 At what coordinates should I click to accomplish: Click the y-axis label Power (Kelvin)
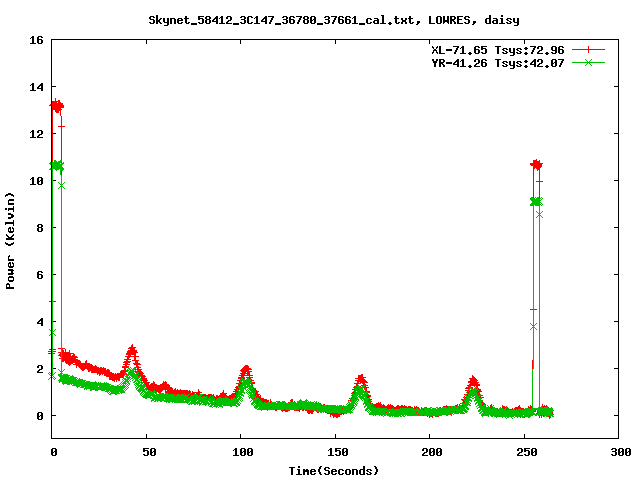pyautogui.click(x=10, y=241)
